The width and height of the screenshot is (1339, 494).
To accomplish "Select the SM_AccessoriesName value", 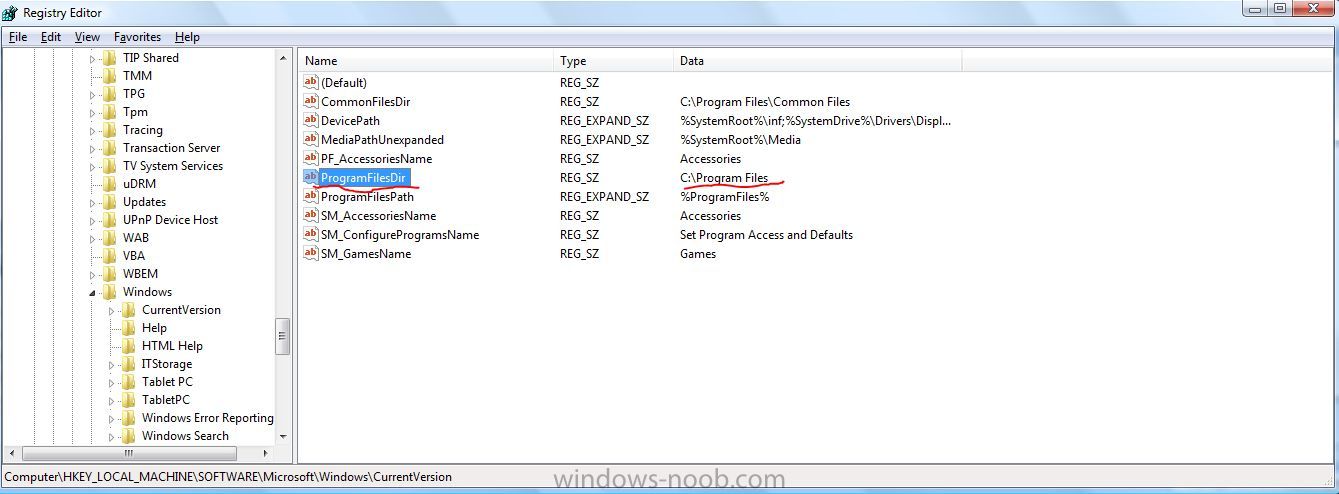I will tap(378, 215).
